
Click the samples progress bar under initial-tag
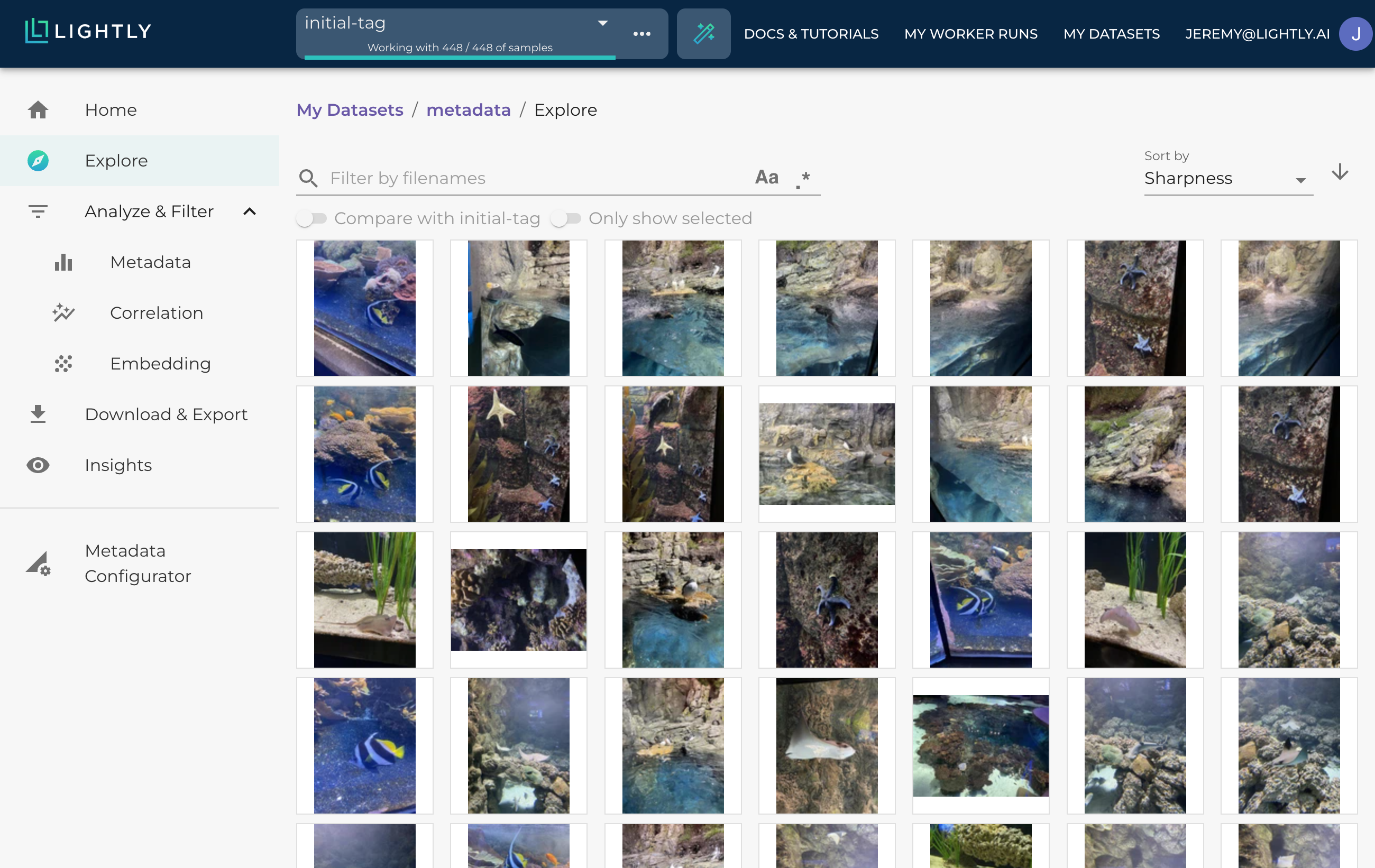tap(460, 57)
